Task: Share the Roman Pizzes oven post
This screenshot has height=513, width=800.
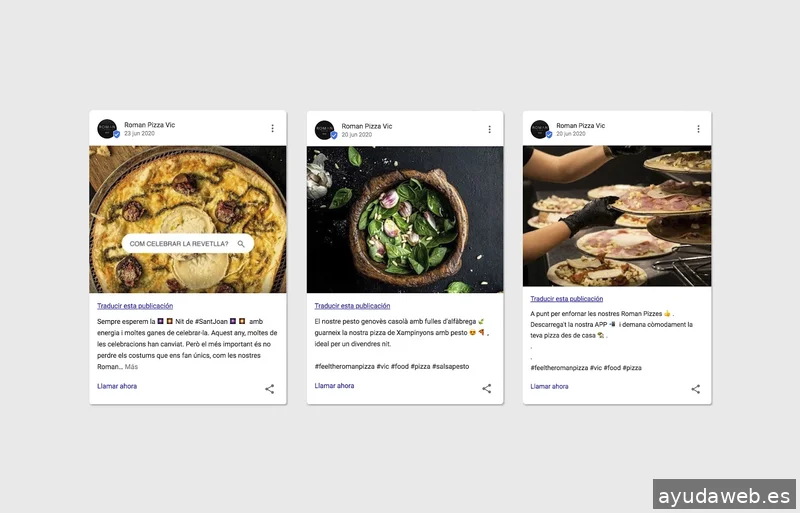Action: (695, 389)
